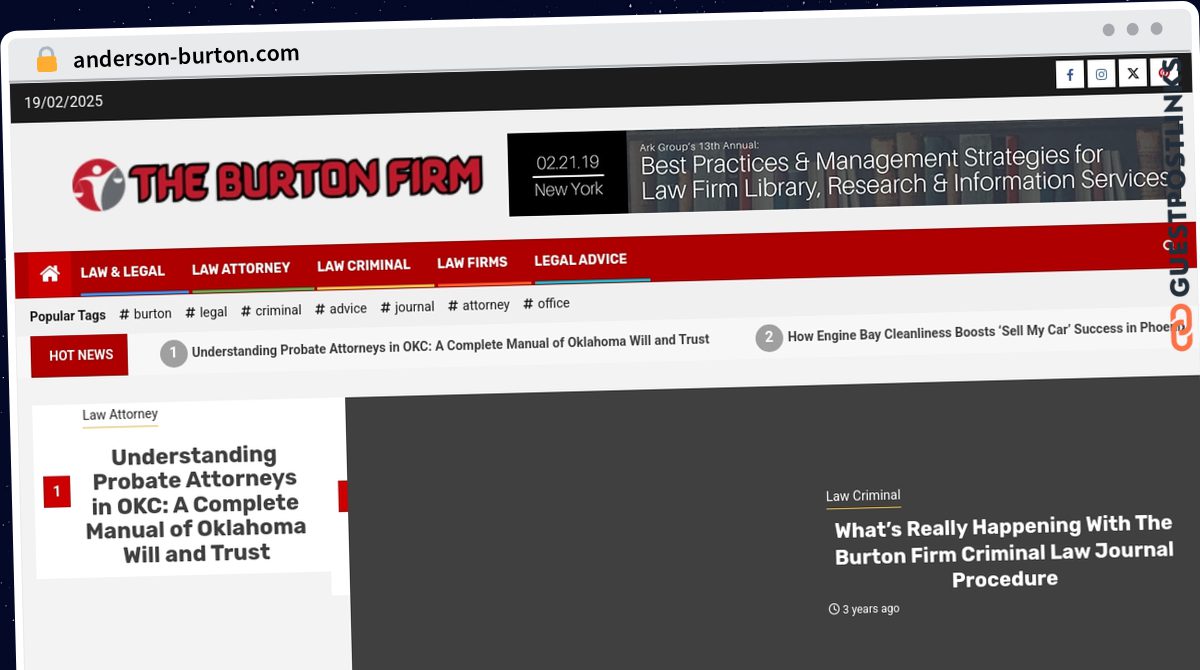The height and width of the screenshot is (670, 1200).
Task: Select the '# burton' popular tag
Action: [145, 313]
